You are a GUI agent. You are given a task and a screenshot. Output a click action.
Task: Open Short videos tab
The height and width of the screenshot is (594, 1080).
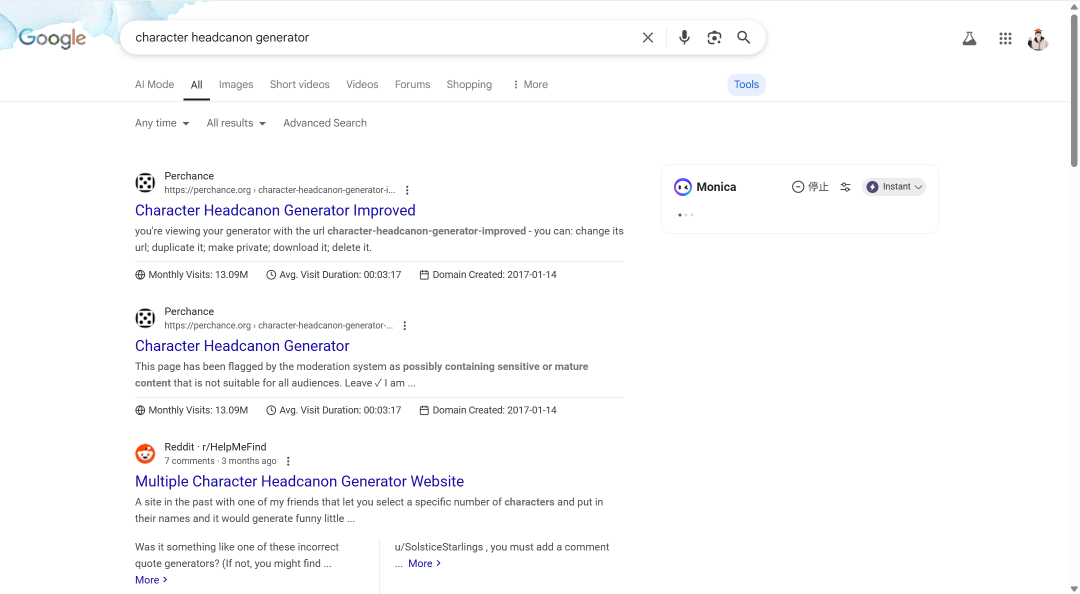click(x=300, y=85)
